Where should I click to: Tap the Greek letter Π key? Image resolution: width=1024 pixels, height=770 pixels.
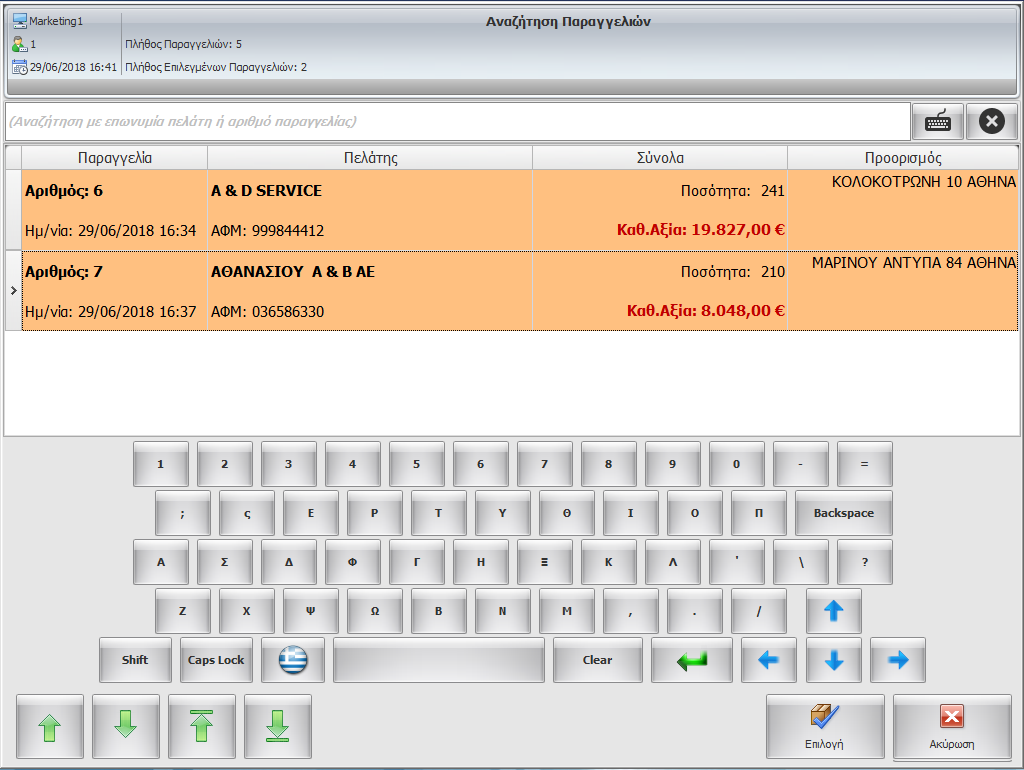[759, 513]
